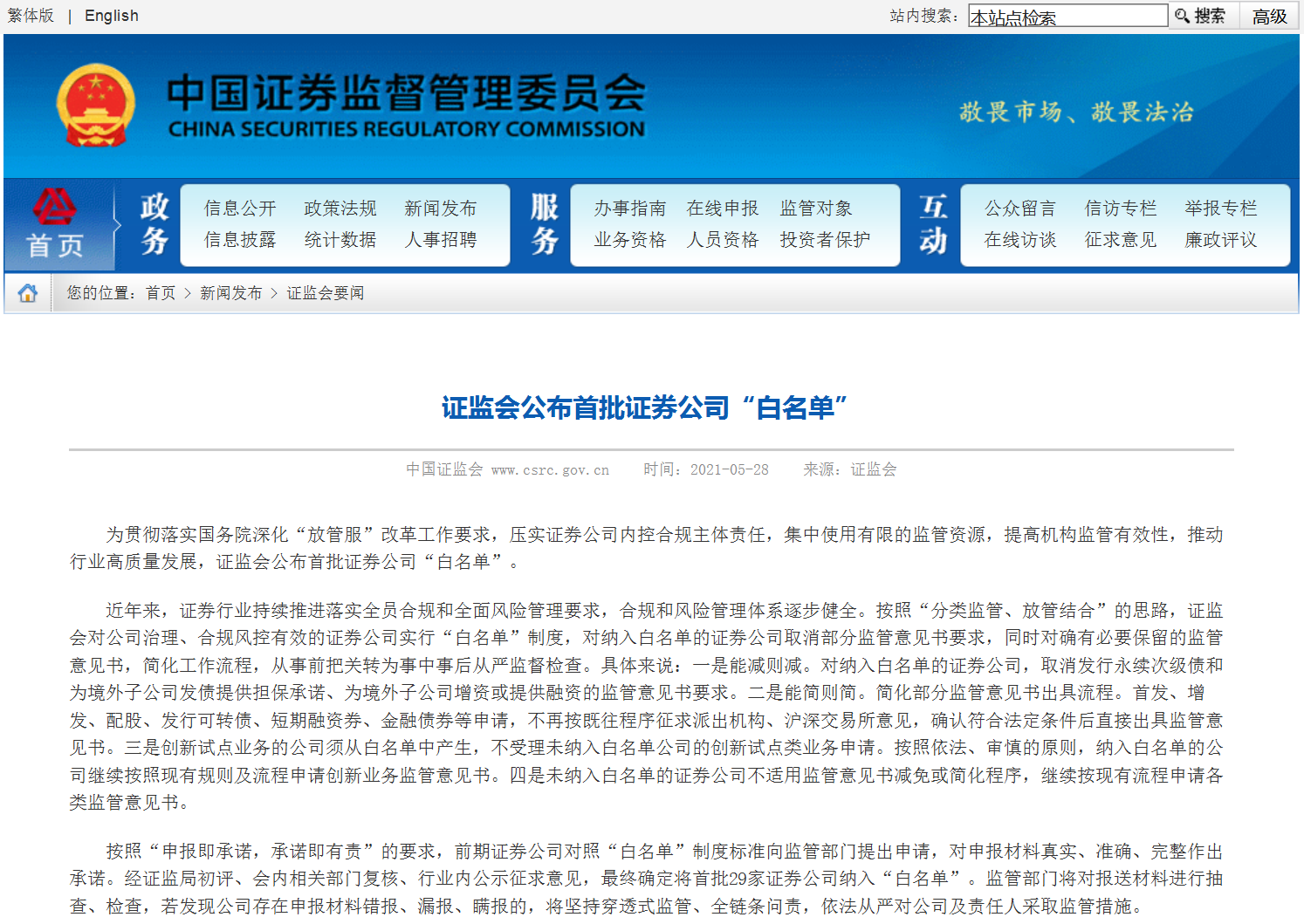Open 政策法规 menu item

tap(340, 209)
